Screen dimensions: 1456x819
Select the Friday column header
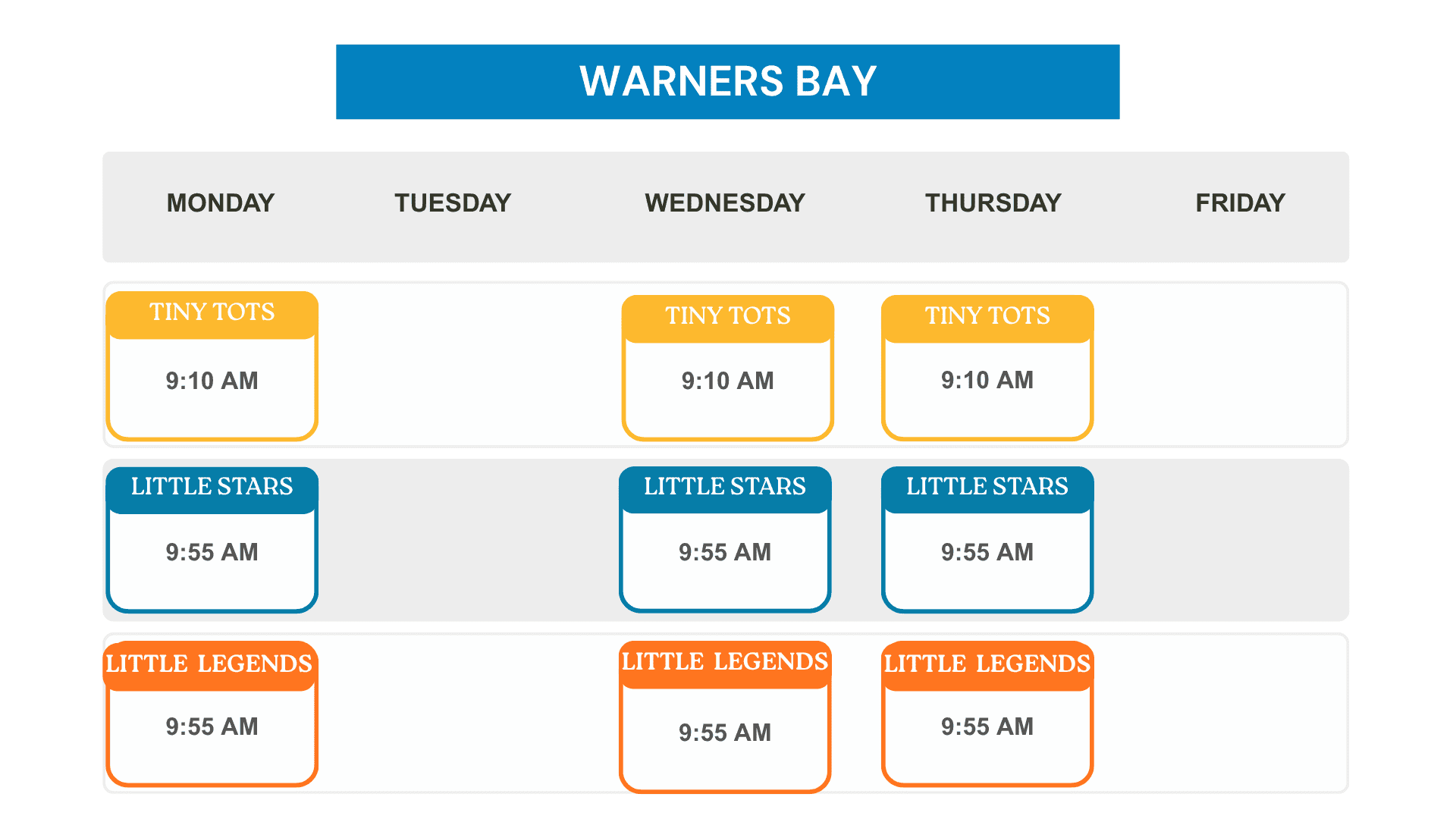pos(1241,203)
